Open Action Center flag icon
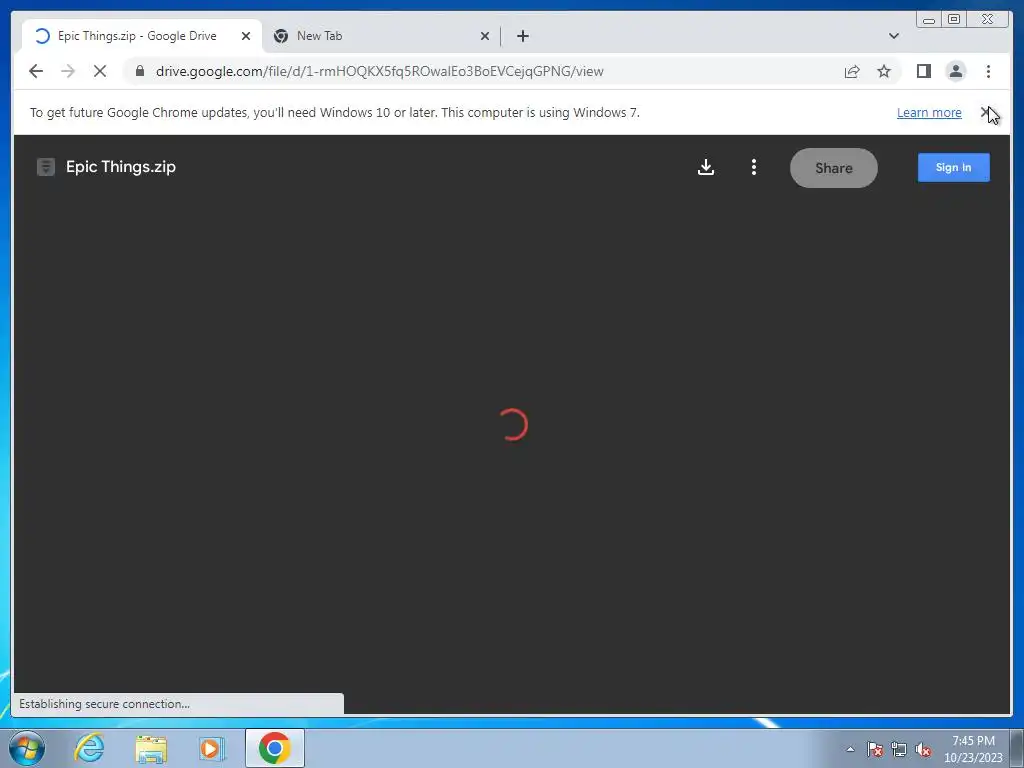 click(874, 749)
